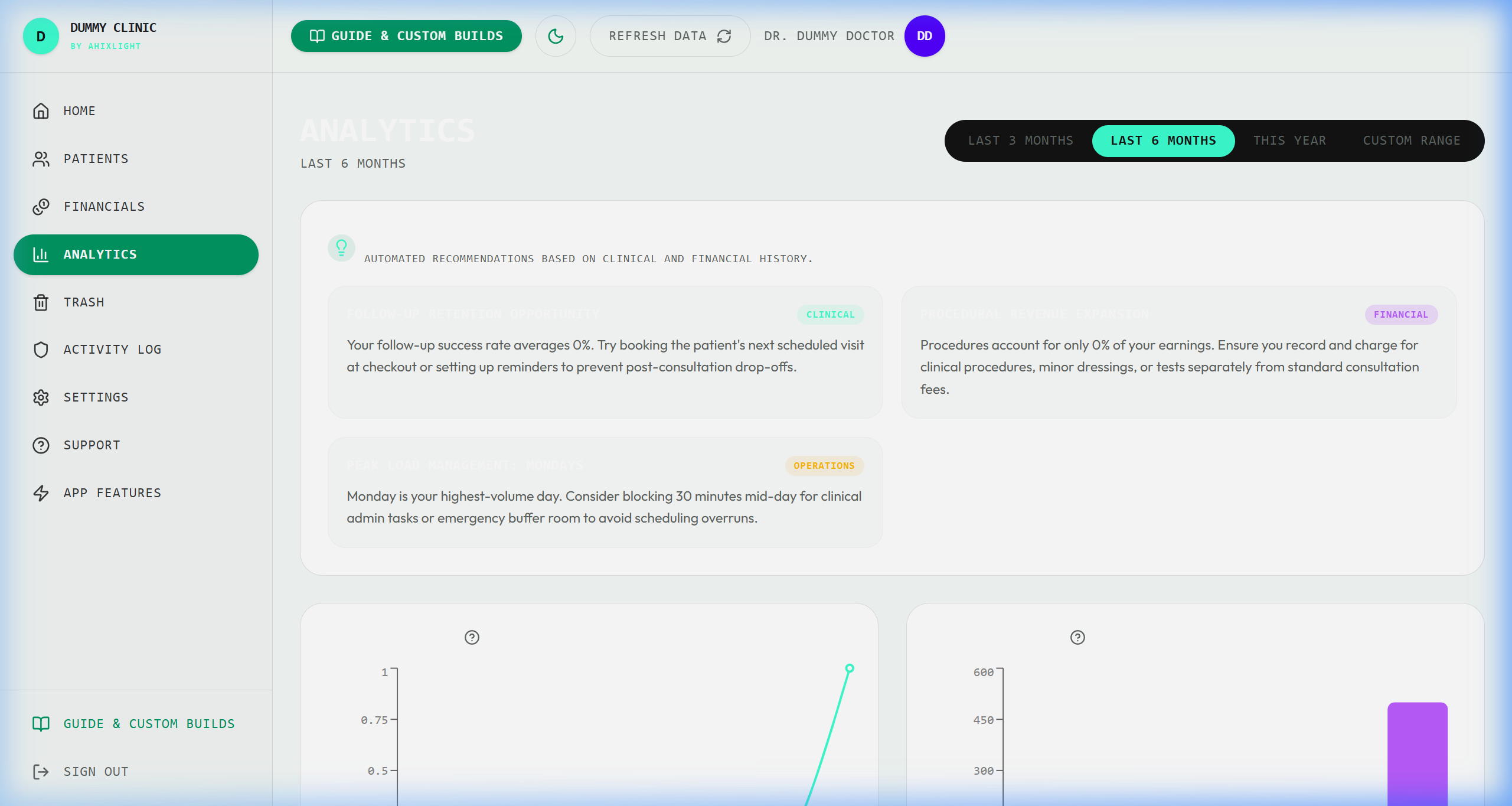Click the Activity Log shield icon

pyautogui.click(x=41, y=350)
